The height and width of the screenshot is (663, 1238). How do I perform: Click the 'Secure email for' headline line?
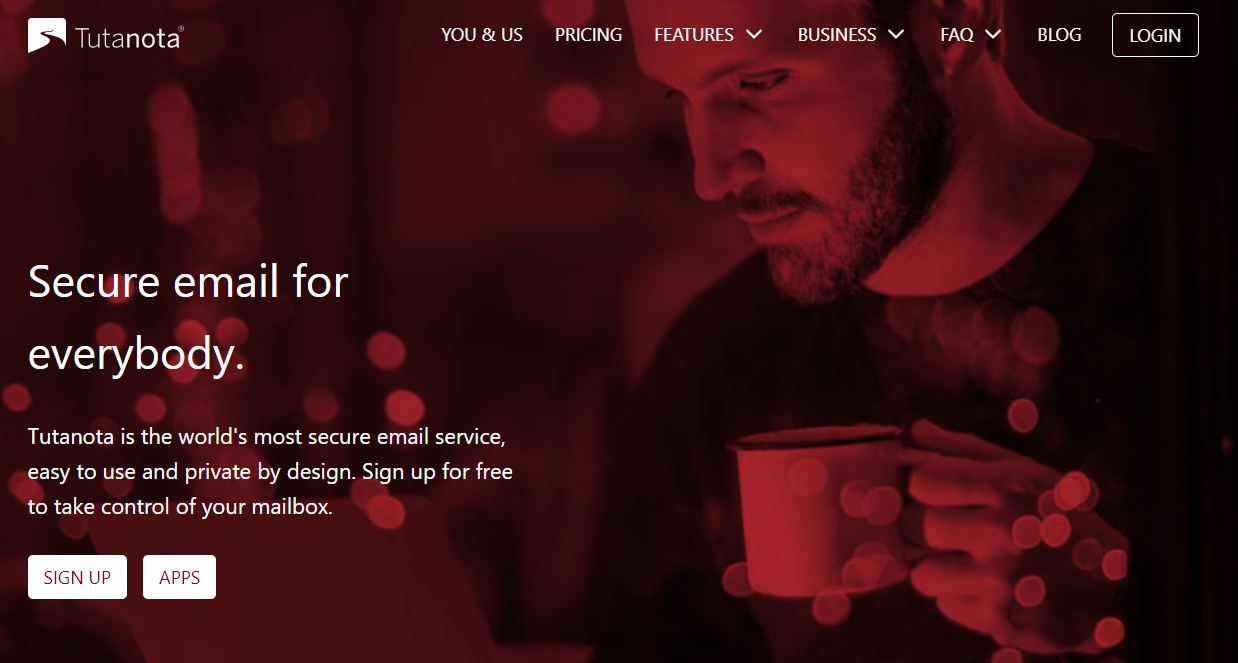click(188, 282)
